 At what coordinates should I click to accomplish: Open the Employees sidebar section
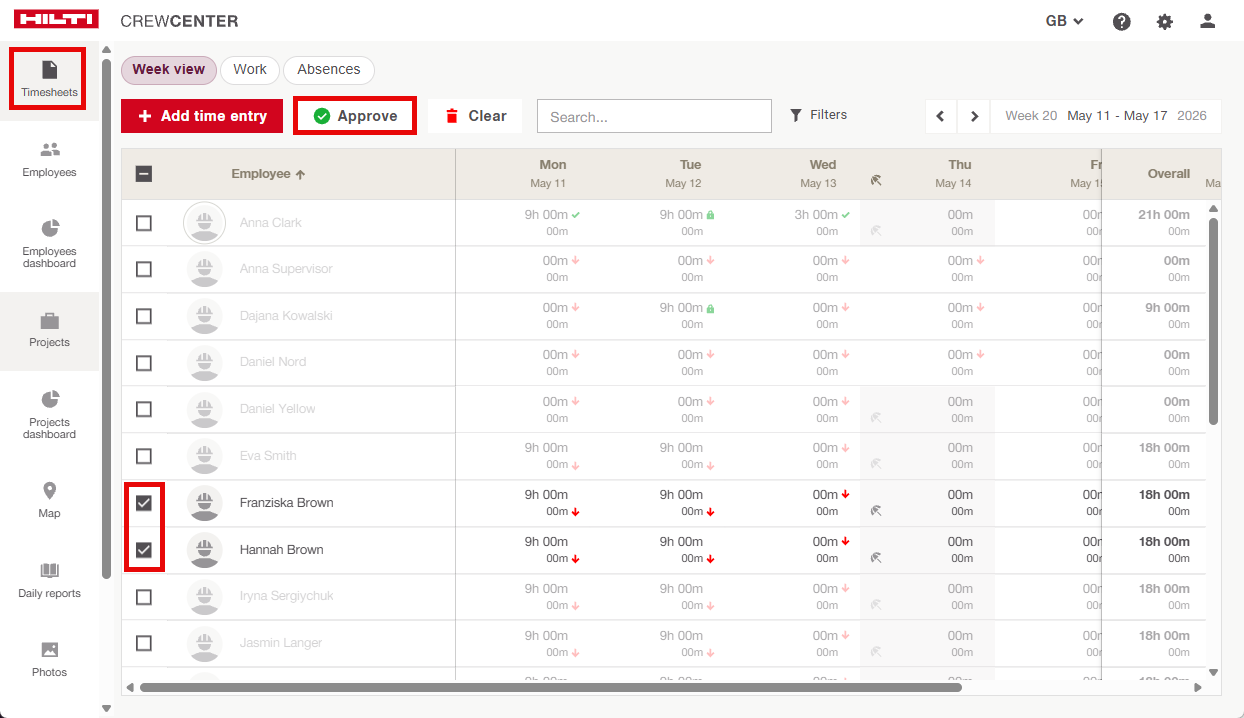pyautogui.click(x=49, y=160)
